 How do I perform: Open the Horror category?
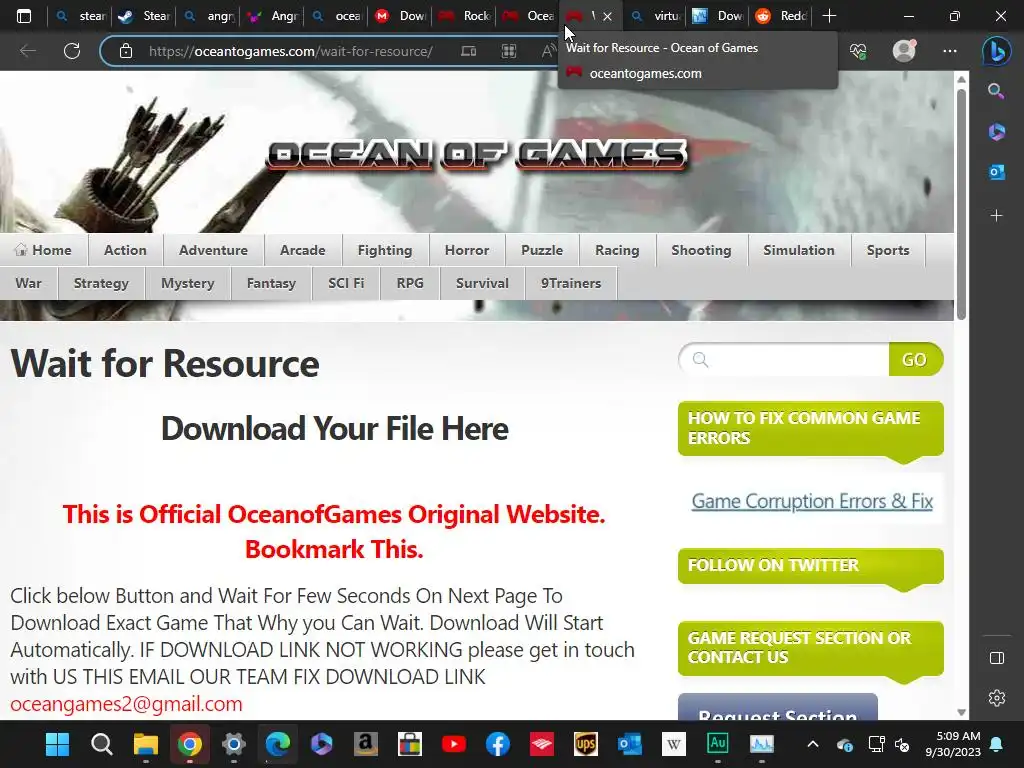point(467,250)
